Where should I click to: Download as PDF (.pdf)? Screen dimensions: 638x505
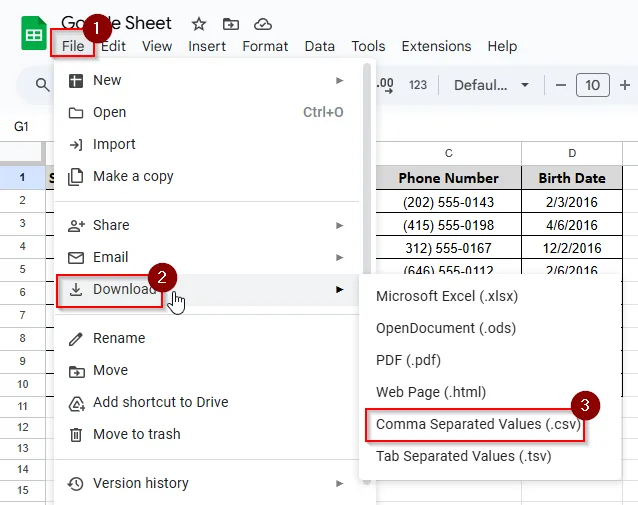click(x=490, y=360)
